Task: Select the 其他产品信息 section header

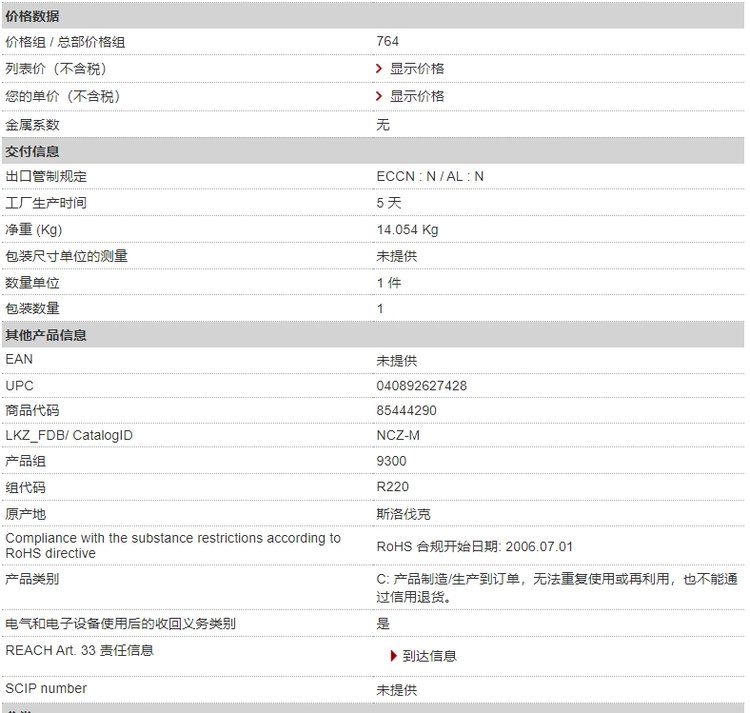Action: click(x=46, y=335)
